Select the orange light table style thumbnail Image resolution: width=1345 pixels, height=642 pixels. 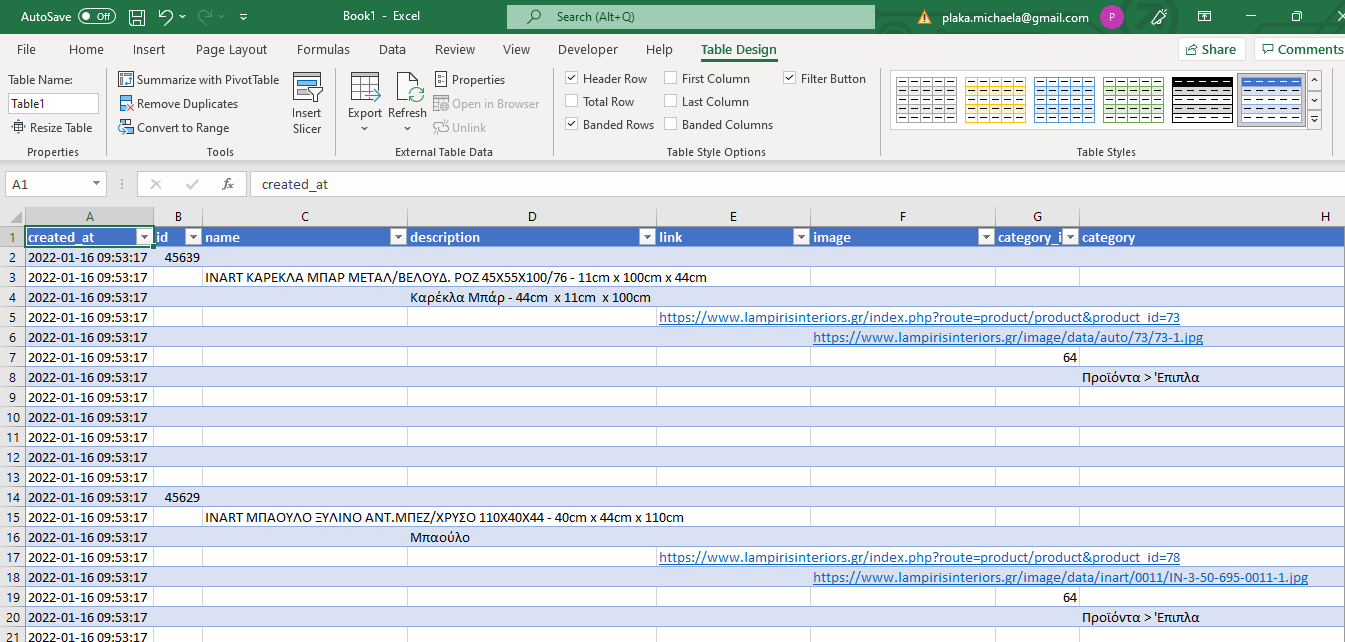(x=994, y=100)
